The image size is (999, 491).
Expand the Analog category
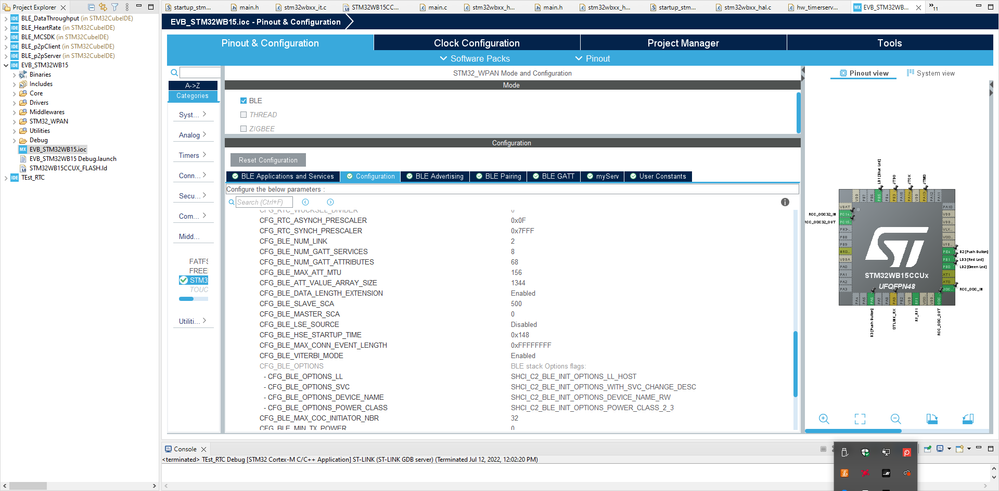point(193,135)
